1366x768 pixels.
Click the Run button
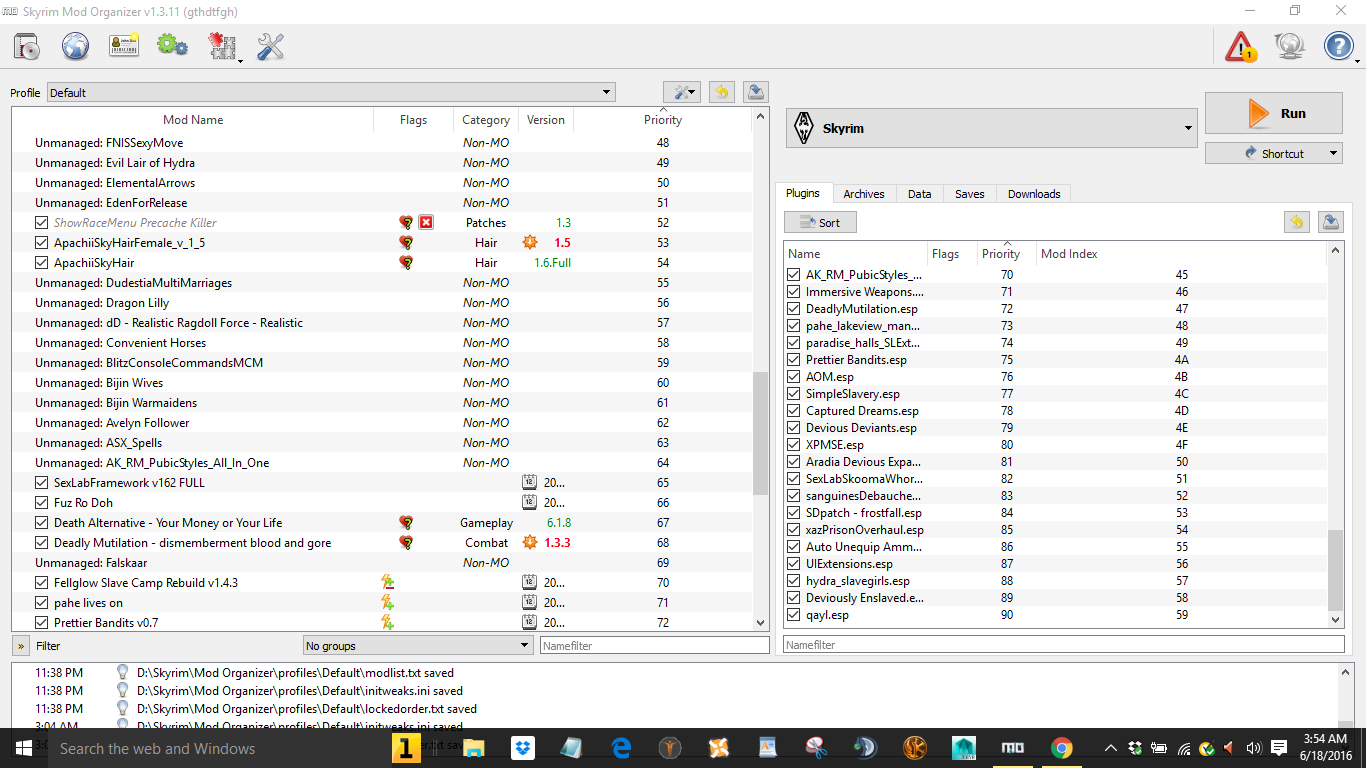pos(1274,114)
